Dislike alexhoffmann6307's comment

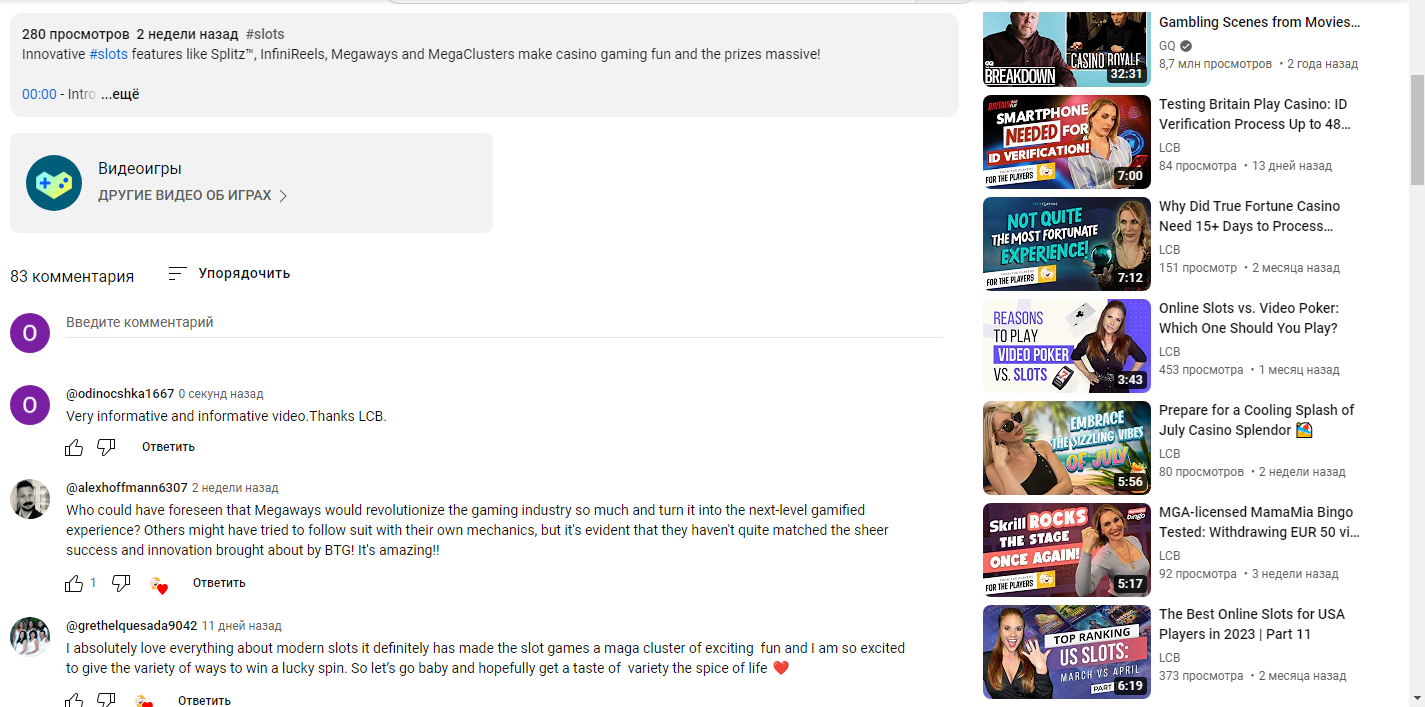[x=121, y=583]
